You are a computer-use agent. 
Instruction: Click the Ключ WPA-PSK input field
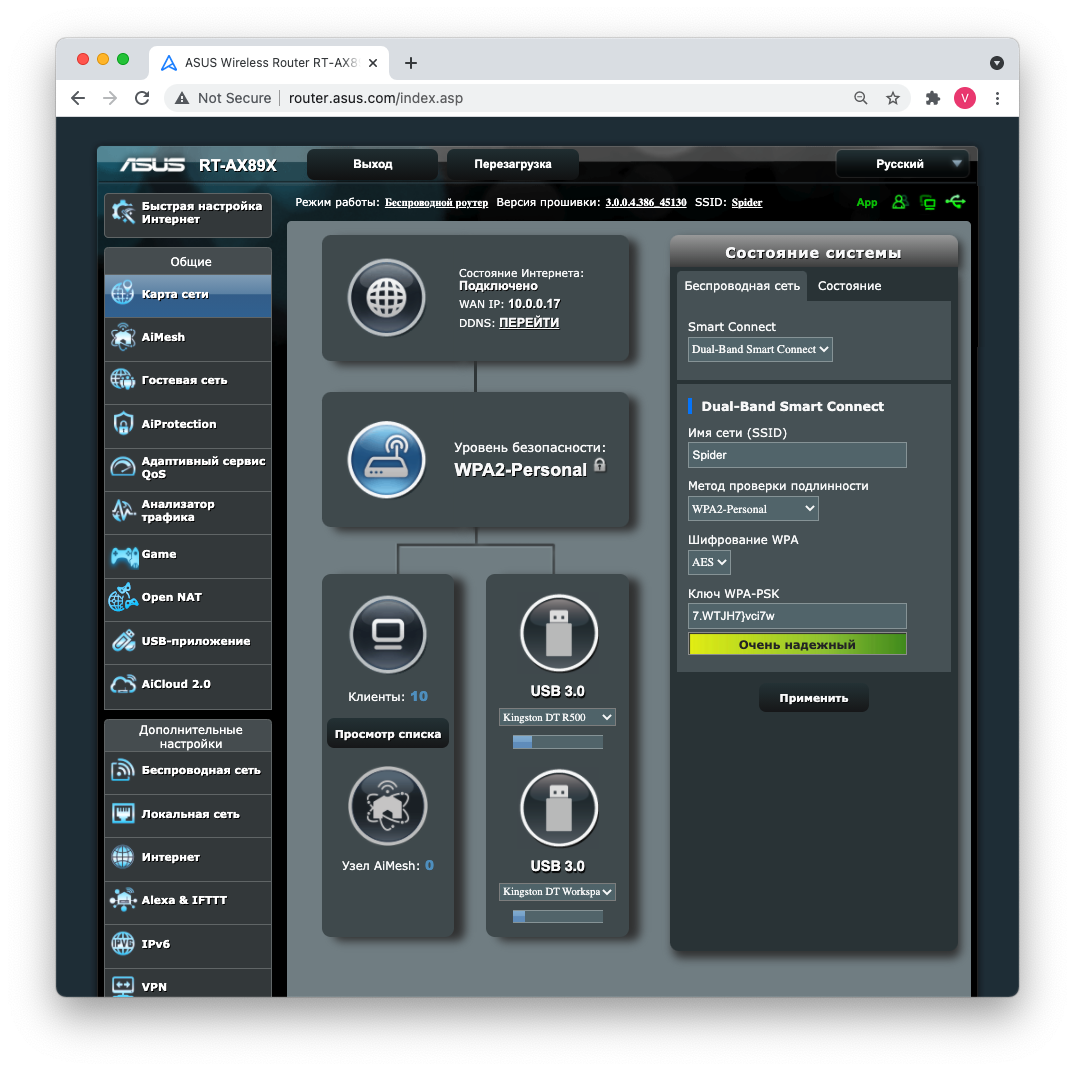[797, 616]
